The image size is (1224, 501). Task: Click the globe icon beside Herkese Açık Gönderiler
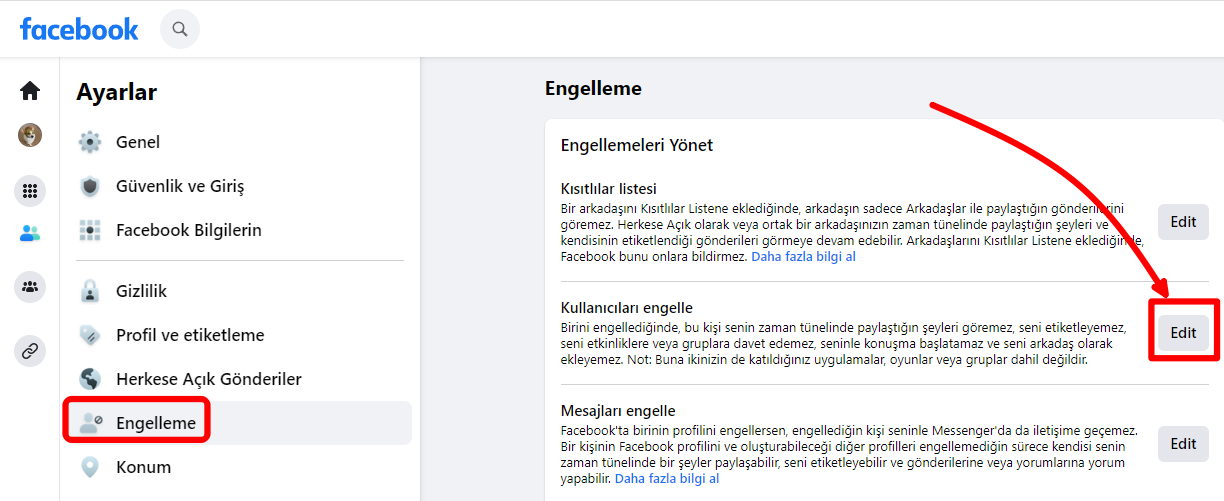[90, 379]
